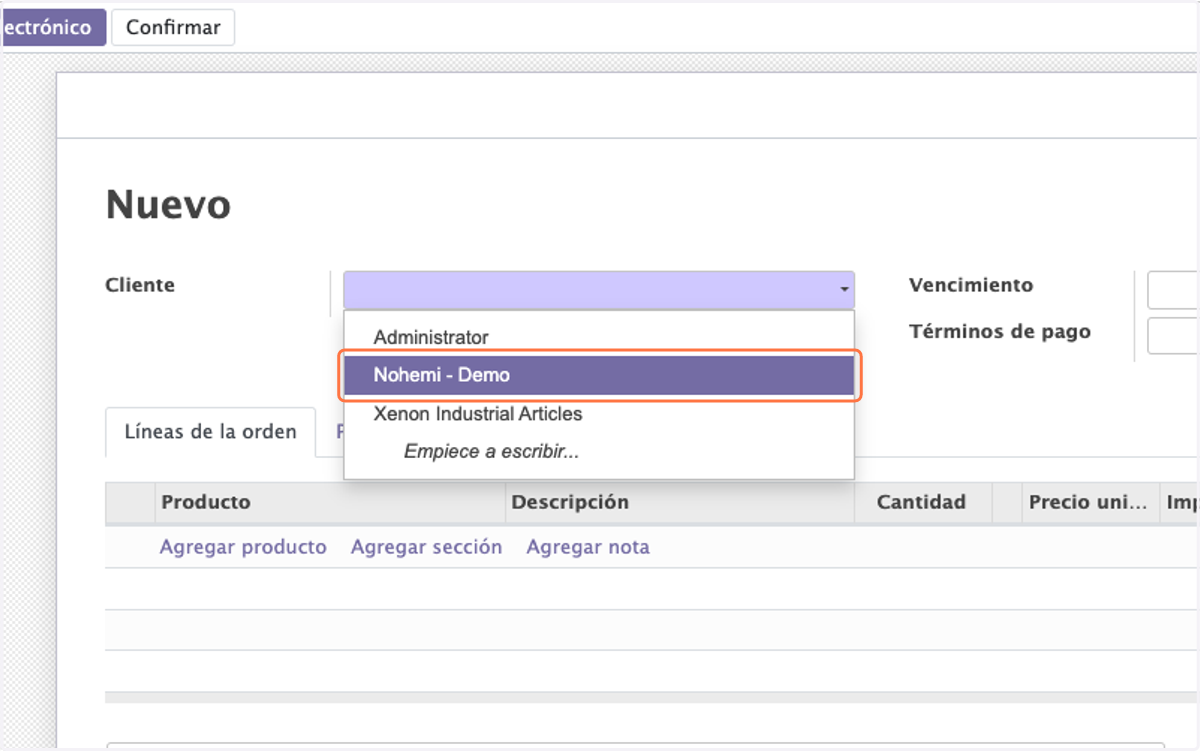Click the Vencimiento label
Image resolution: width=1200 pixels, height=751 pixels.
[971, 285]
